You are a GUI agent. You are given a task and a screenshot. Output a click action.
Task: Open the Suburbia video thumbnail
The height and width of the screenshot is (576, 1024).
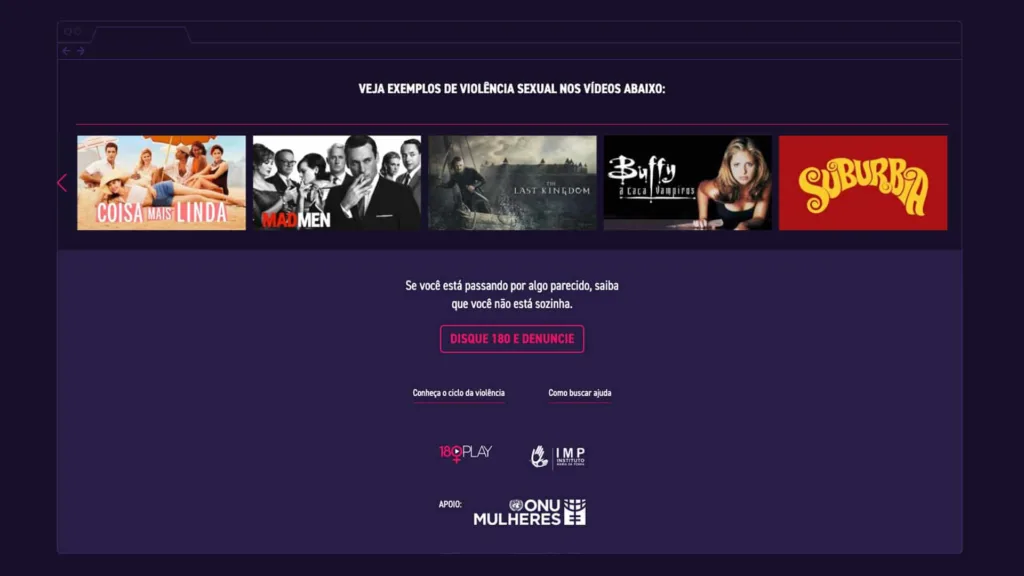pos(863,183)
